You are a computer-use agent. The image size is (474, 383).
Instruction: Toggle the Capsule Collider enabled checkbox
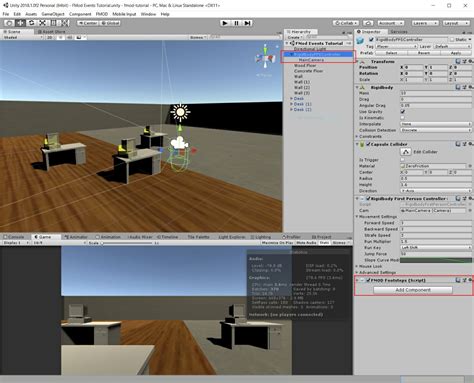pyautogui.click(x=368, y=144)
